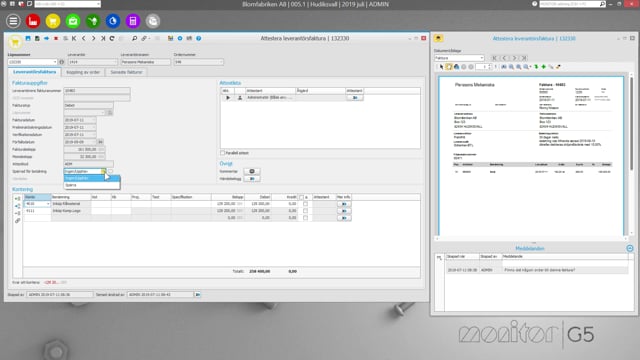
Task: Click the blue Save icon in toolbar
Action: (28, 38)
